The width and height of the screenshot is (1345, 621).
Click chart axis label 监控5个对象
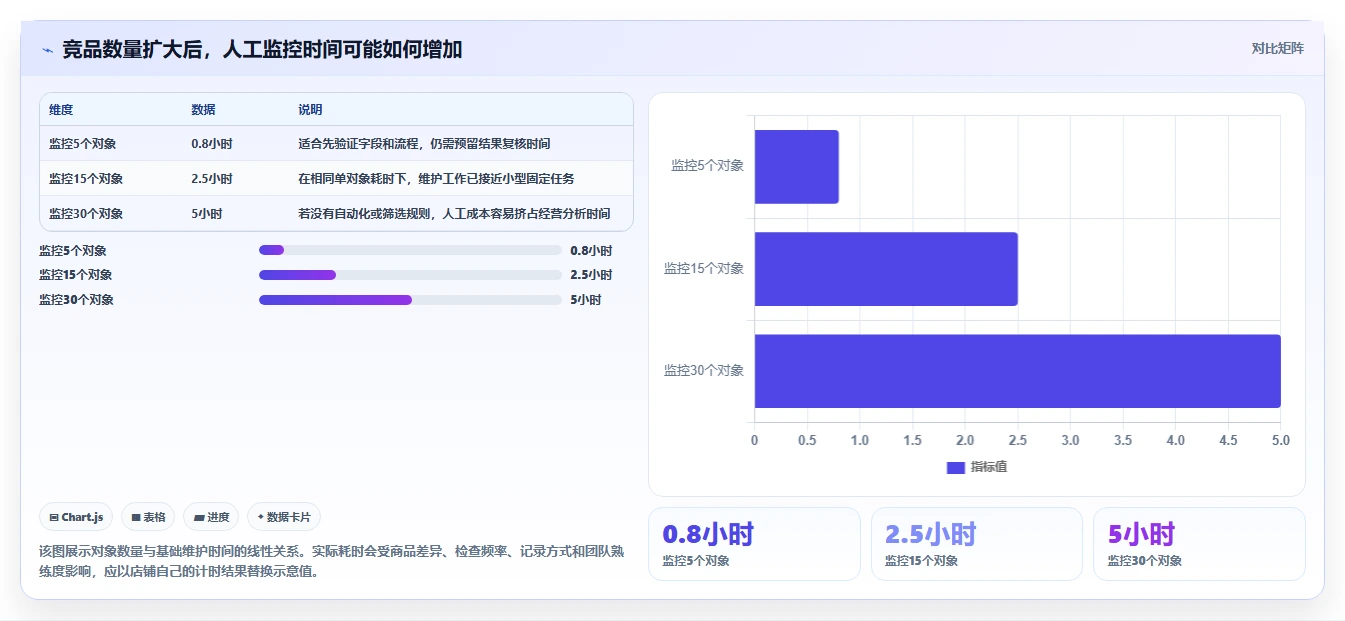click(708, 166)
